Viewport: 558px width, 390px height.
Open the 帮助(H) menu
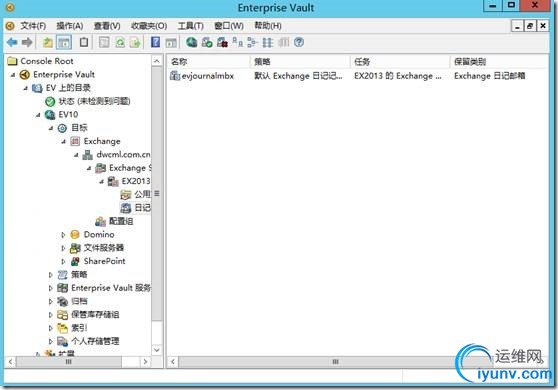coord(268,26)
